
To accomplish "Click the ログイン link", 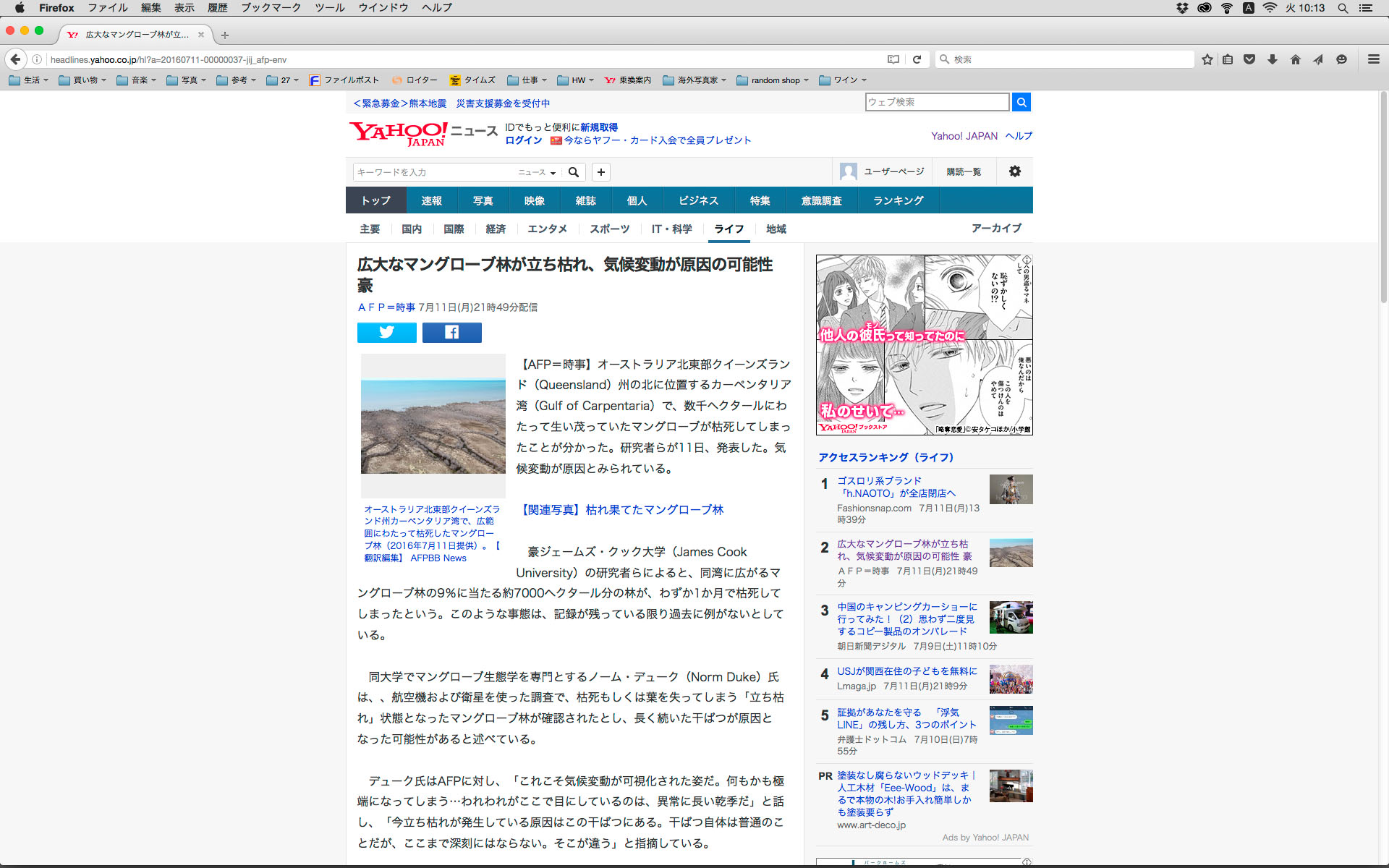I will [523, 140].
